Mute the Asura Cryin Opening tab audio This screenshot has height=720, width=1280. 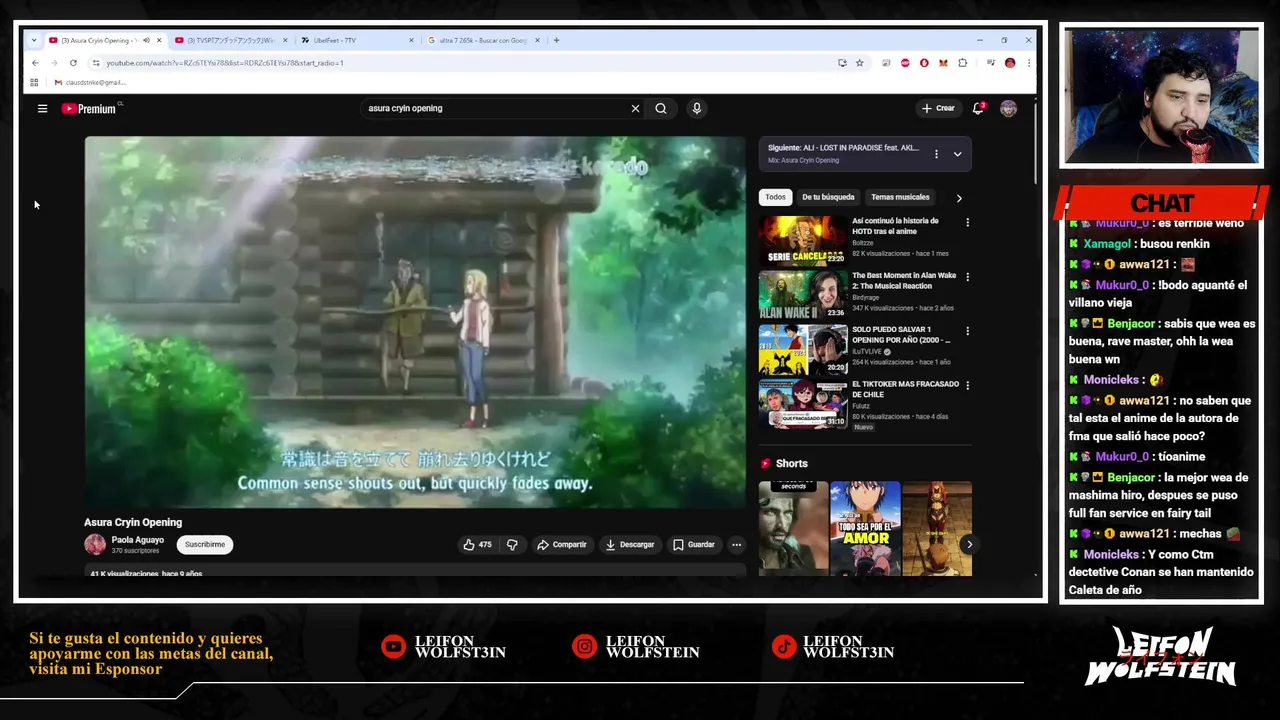pos(146,40)
